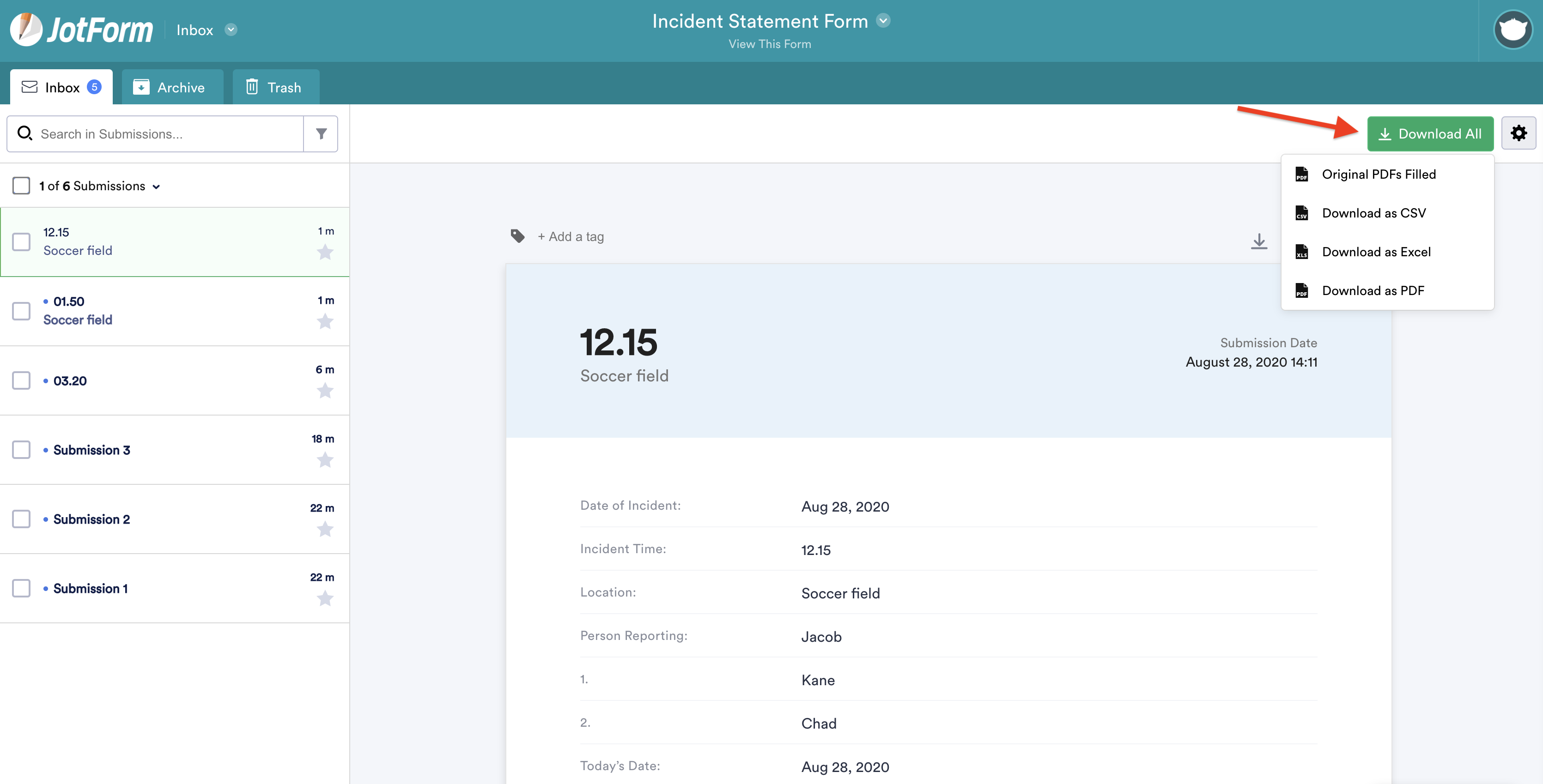The image size is (1543, 784).
Task: Open the View This Form link
Action: pyautogui.click(x=770, y=44)
